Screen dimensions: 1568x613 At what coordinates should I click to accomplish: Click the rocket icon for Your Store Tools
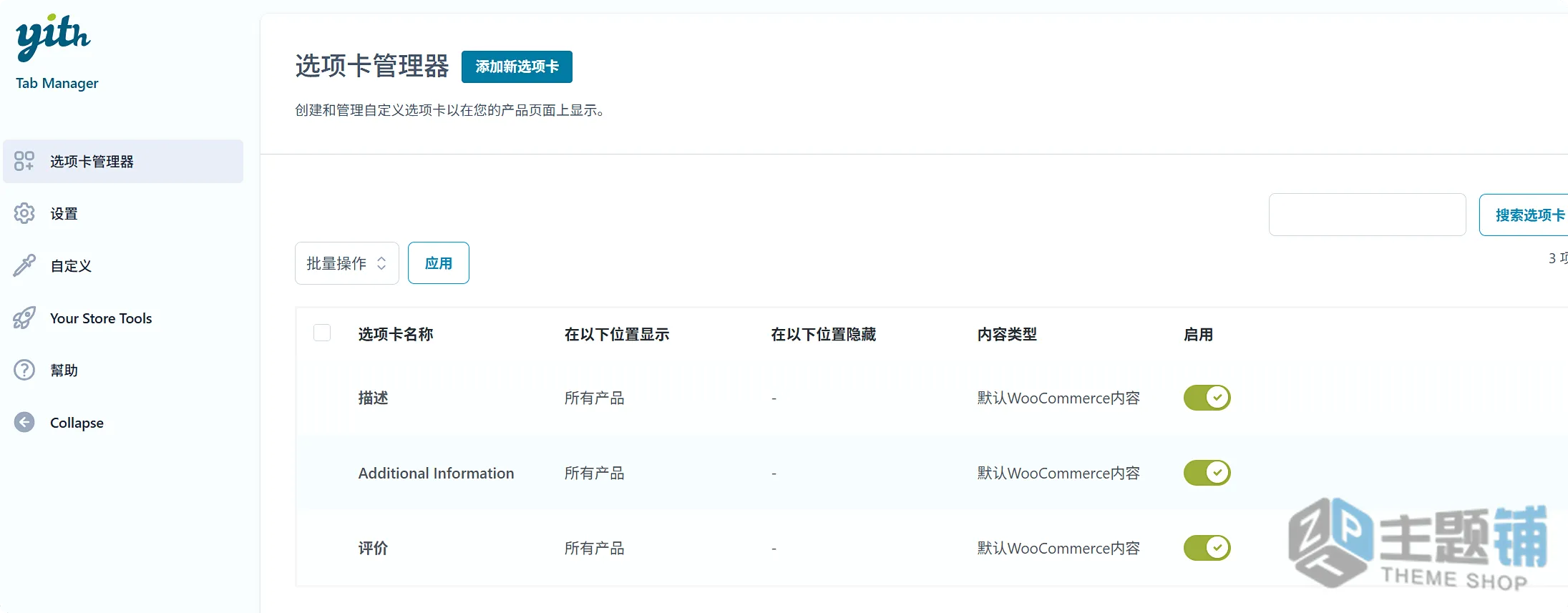click(24, 318)
